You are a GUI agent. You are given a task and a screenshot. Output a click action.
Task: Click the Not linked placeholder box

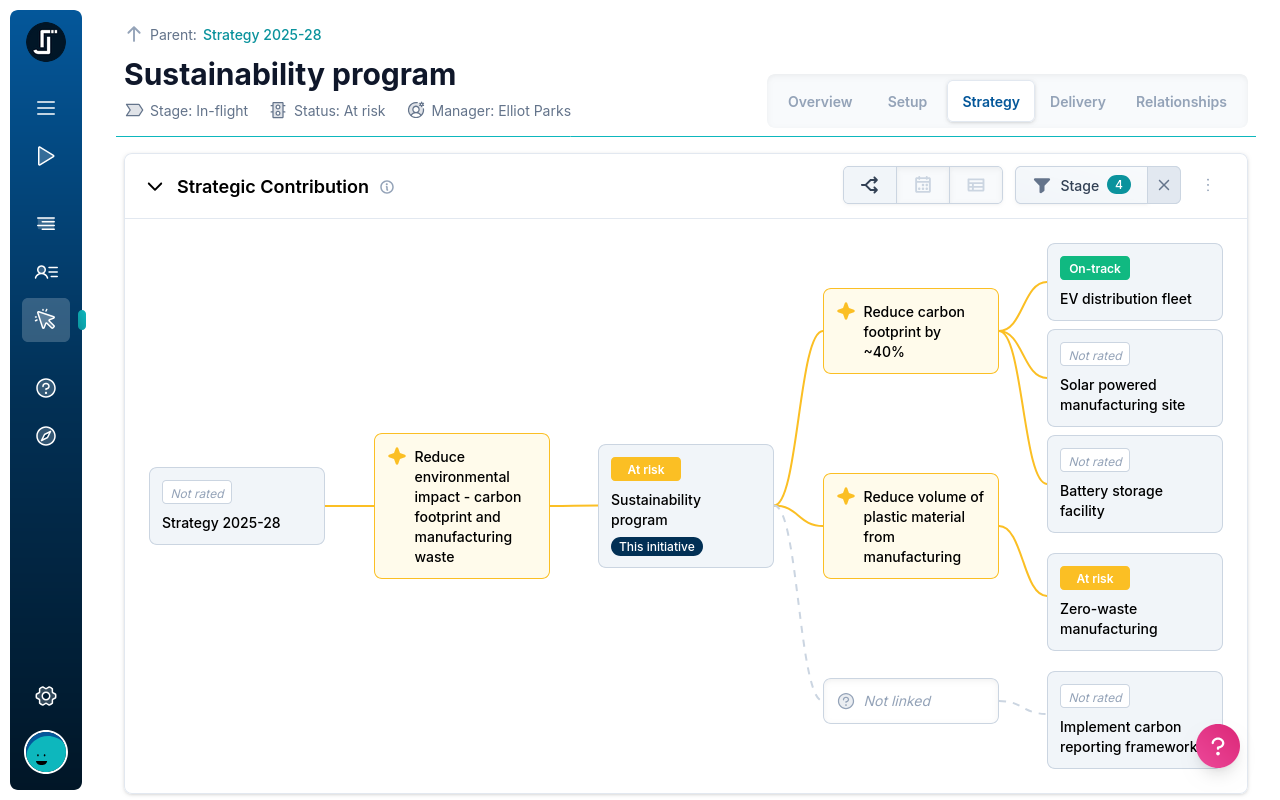[911, 701]
